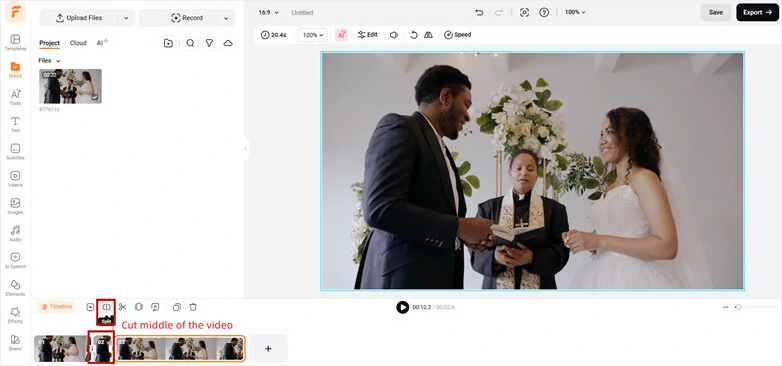
Task: Select scene 03 in timeline
Action: (x=181, y=348)
